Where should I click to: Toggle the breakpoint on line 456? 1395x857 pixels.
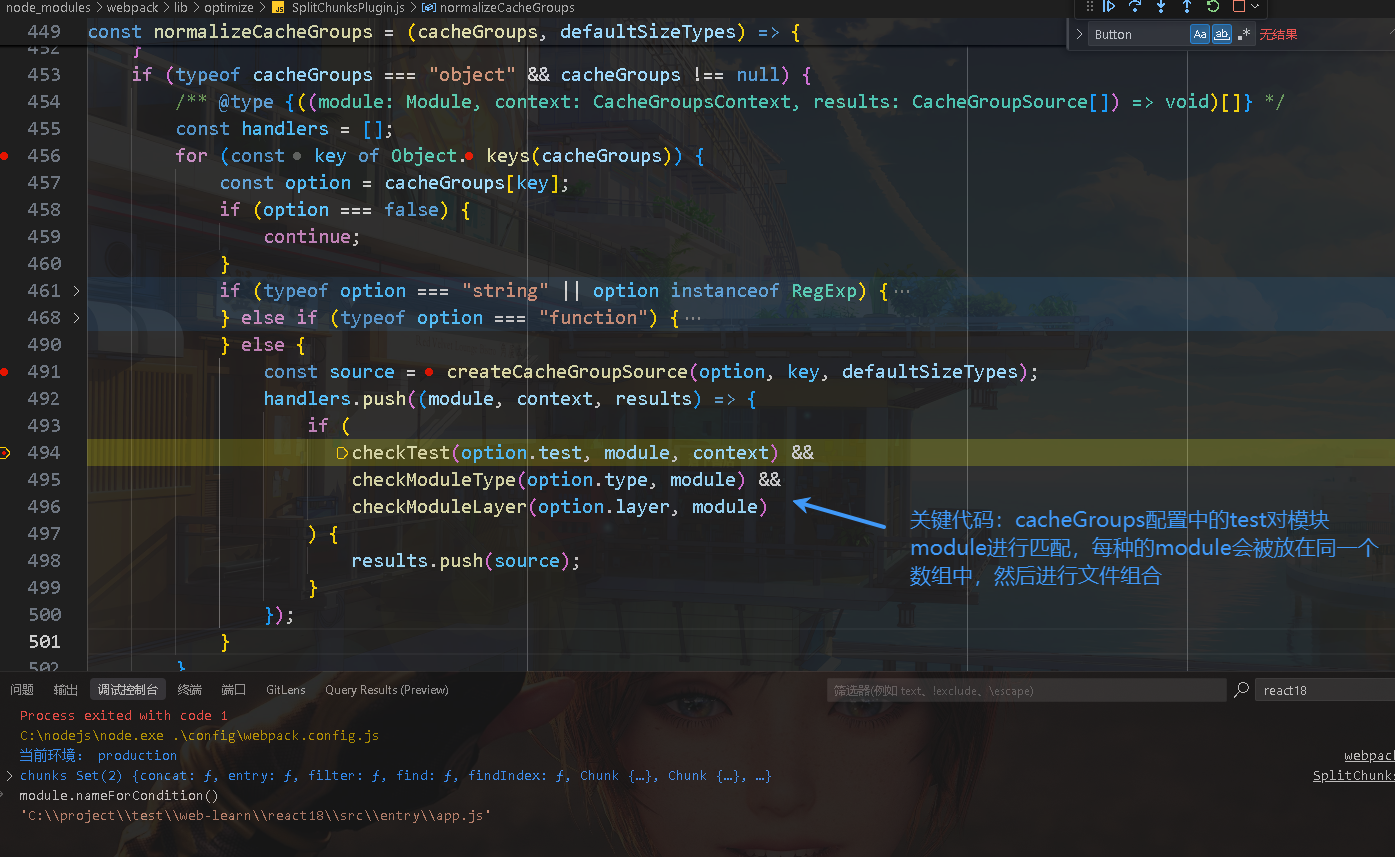click(5, 156)
